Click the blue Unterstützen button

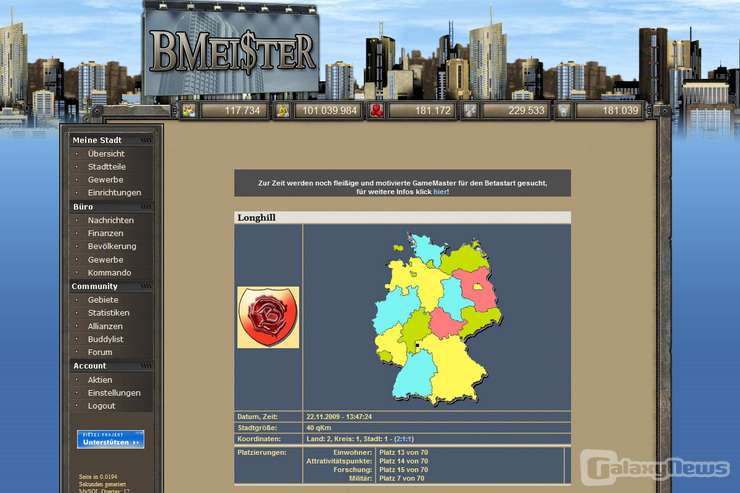110,439
